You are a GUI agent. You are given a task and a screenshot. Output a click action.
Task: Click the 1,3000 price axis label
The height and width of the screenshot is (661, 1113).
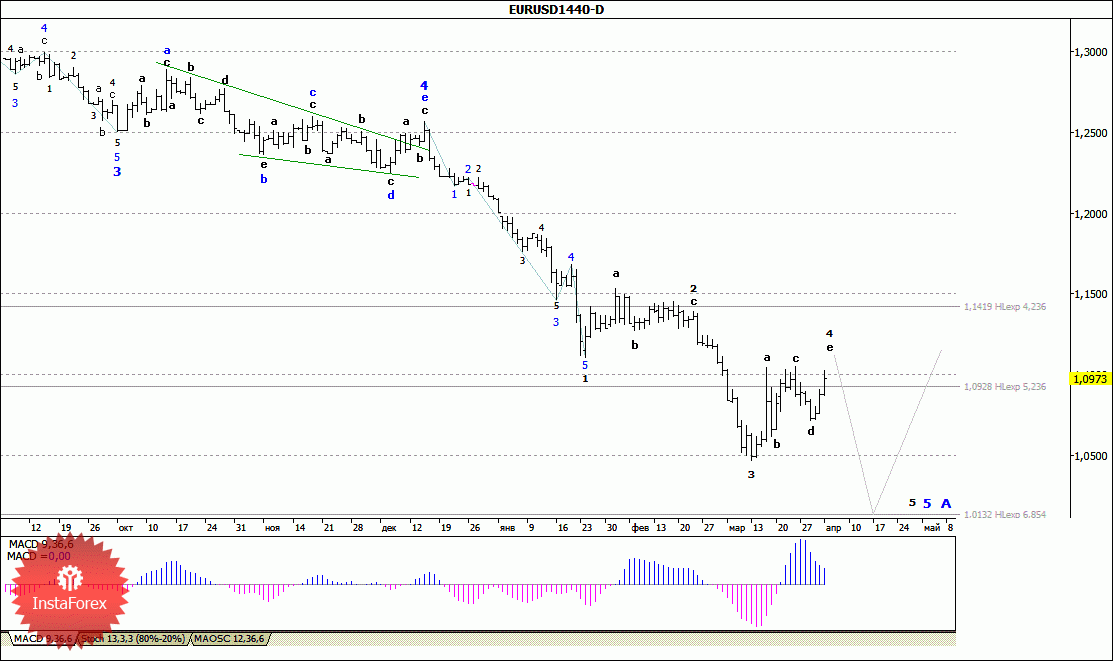click(x=1090, y=52)
